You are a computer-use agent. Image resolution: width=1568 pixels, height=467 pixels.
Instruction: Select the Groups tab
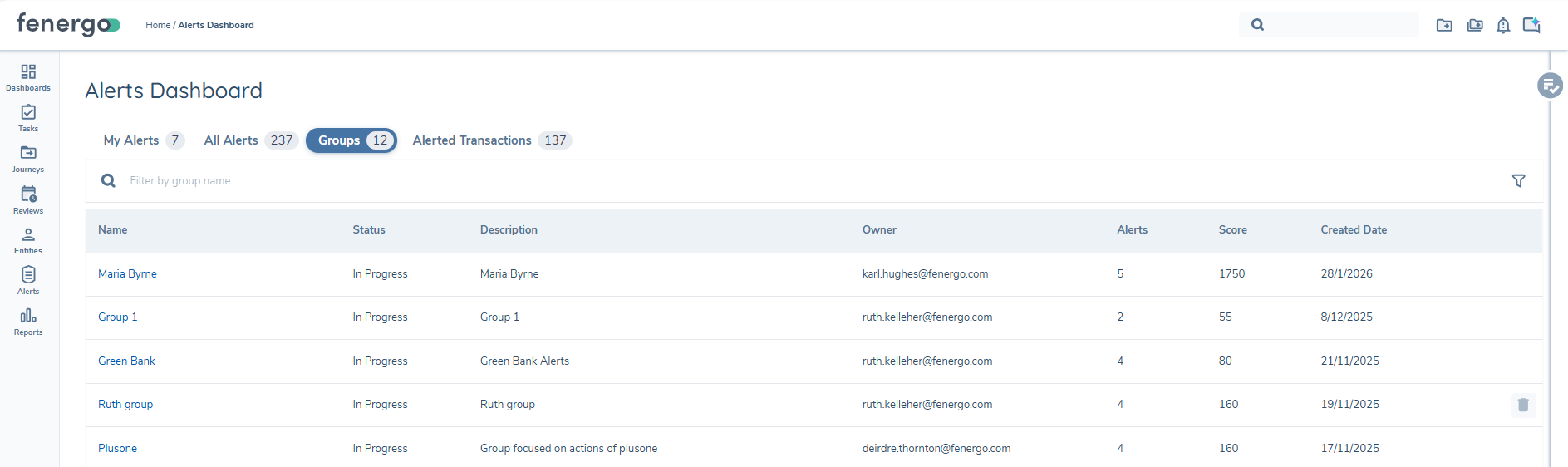(x=351, y=140)
